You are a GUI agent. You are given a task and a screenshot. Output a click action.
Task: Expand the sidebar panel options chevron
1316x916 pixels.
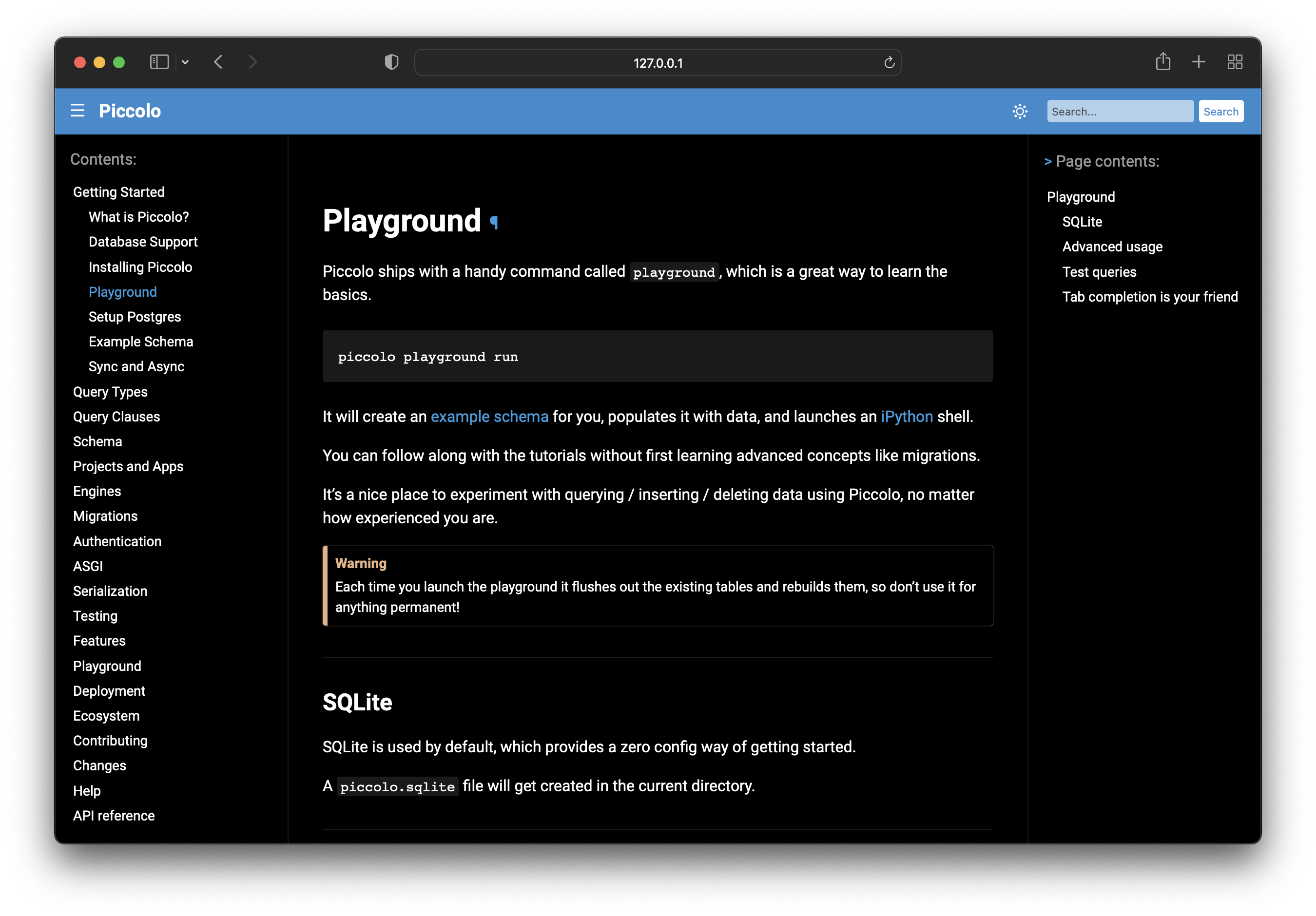pos(185,62)
